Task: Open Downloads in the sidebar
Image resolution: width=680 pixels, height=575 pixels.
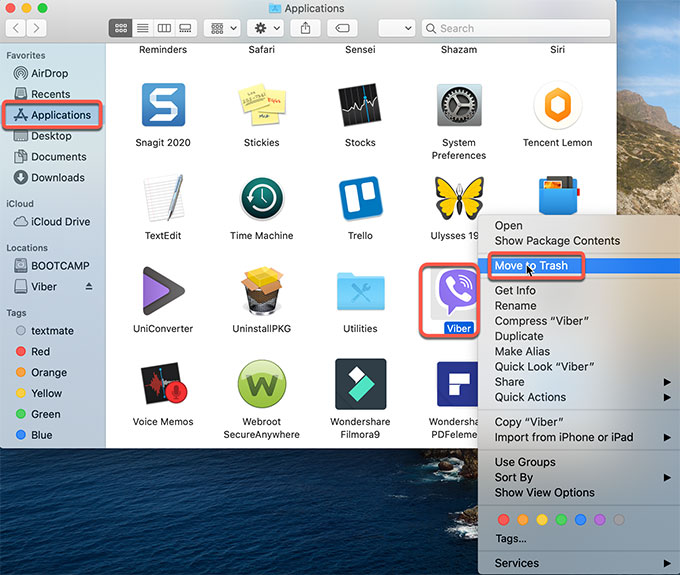Action: click(x=53, y=177)
